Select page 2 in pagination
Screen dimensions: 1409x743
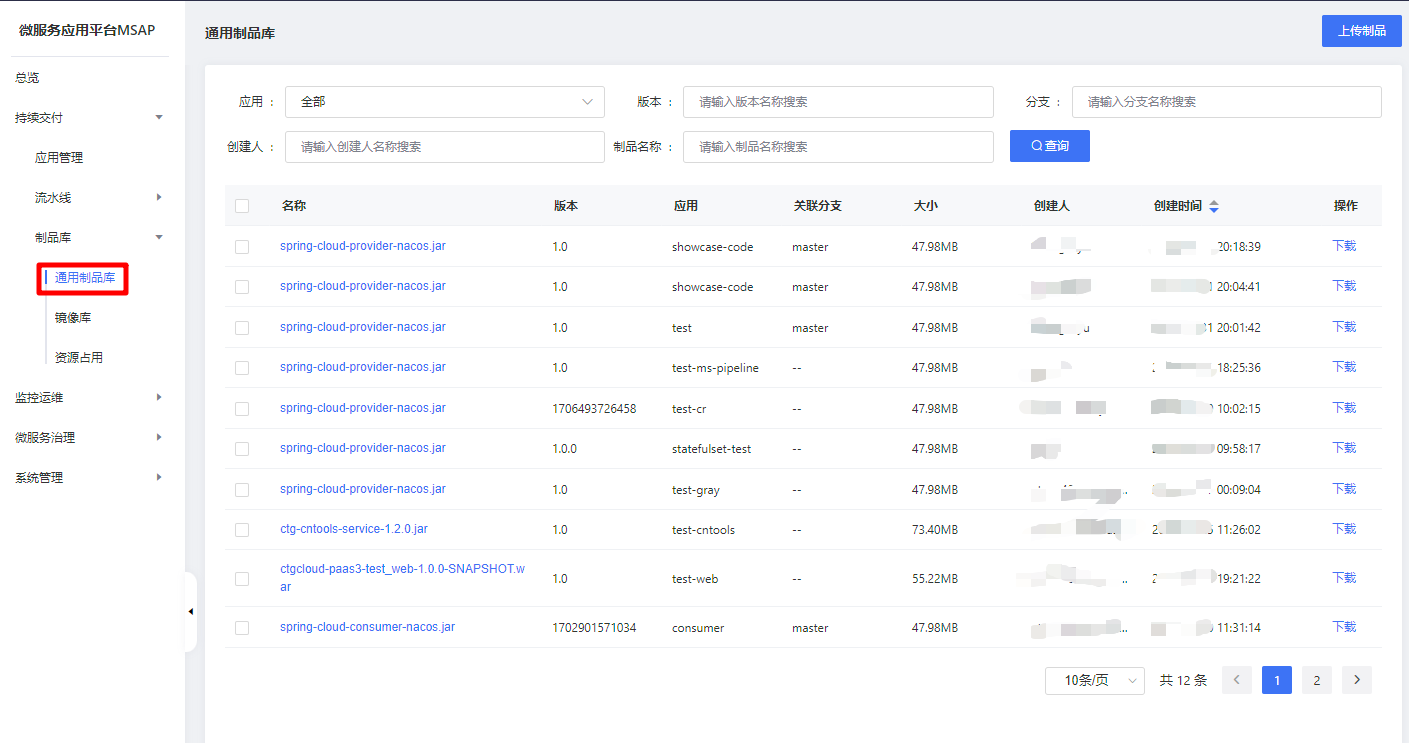1317,680
